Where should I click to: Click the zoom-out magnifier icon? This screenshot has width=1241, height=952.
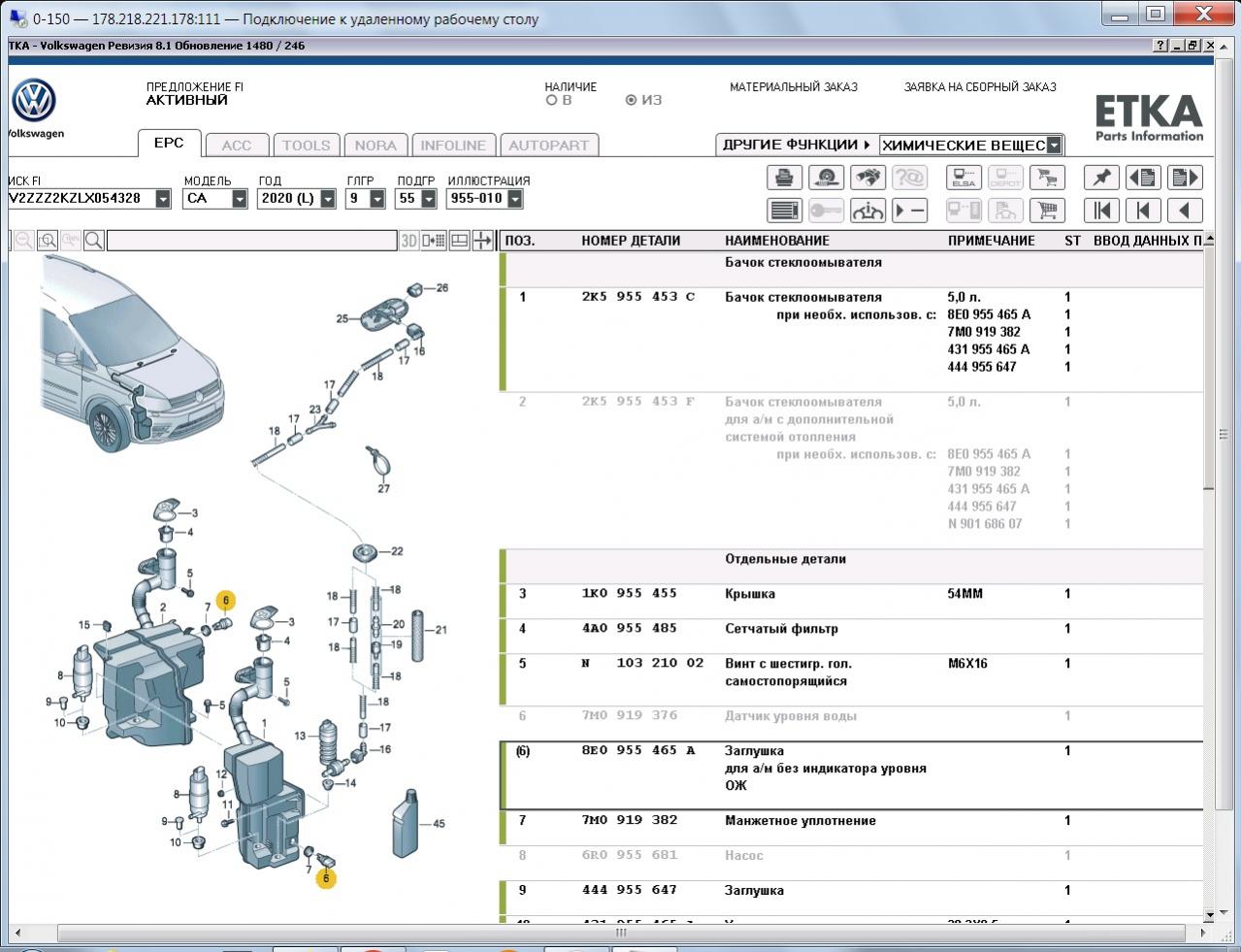click(23, 241)
